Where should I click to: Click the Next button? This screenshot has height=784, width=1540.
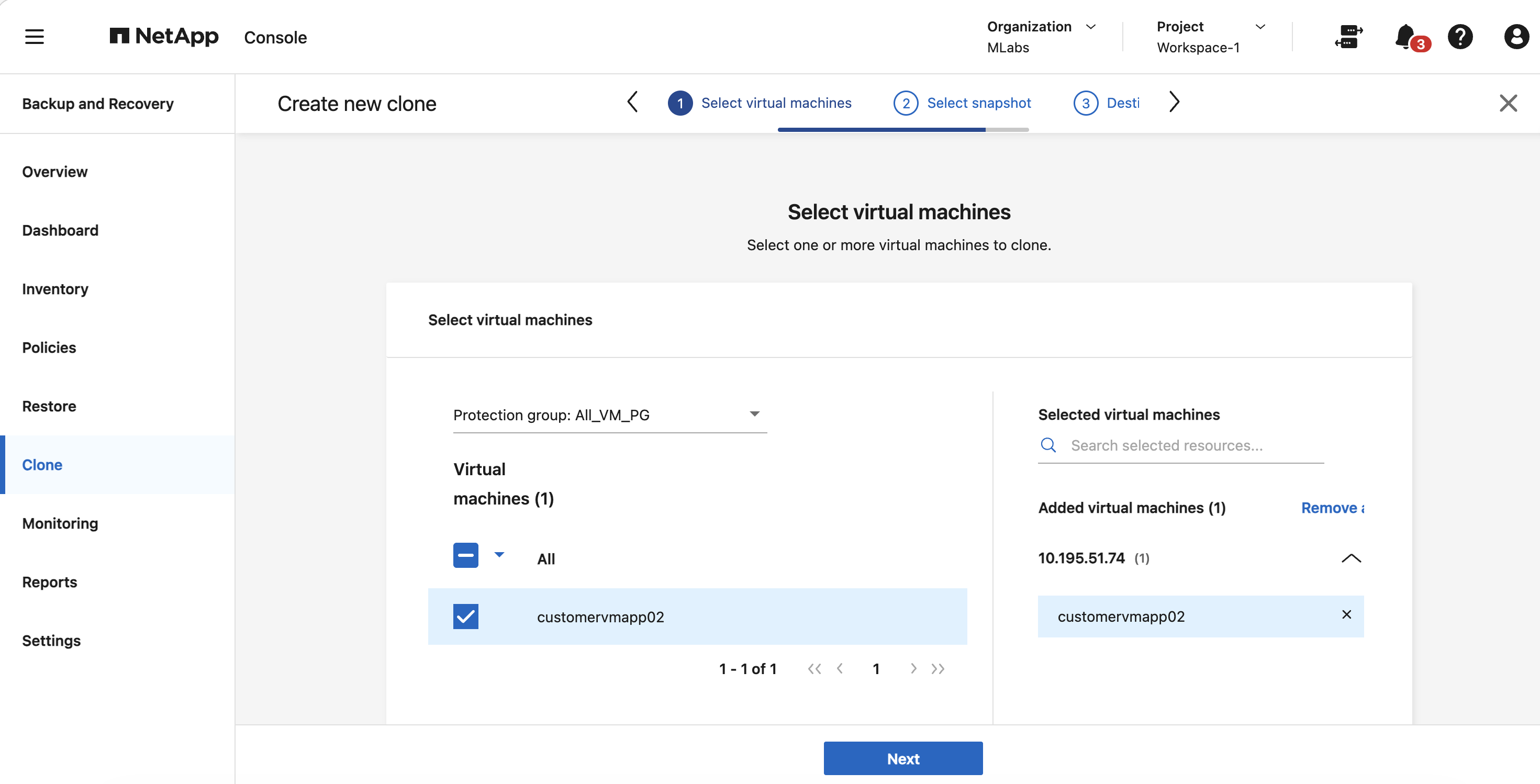tap(903, 758)
